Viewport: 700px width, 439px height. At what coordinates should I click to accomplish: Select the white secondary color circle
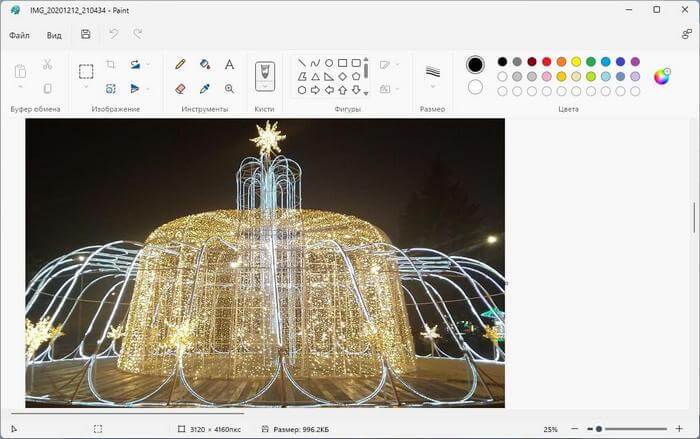pos(475,87)
